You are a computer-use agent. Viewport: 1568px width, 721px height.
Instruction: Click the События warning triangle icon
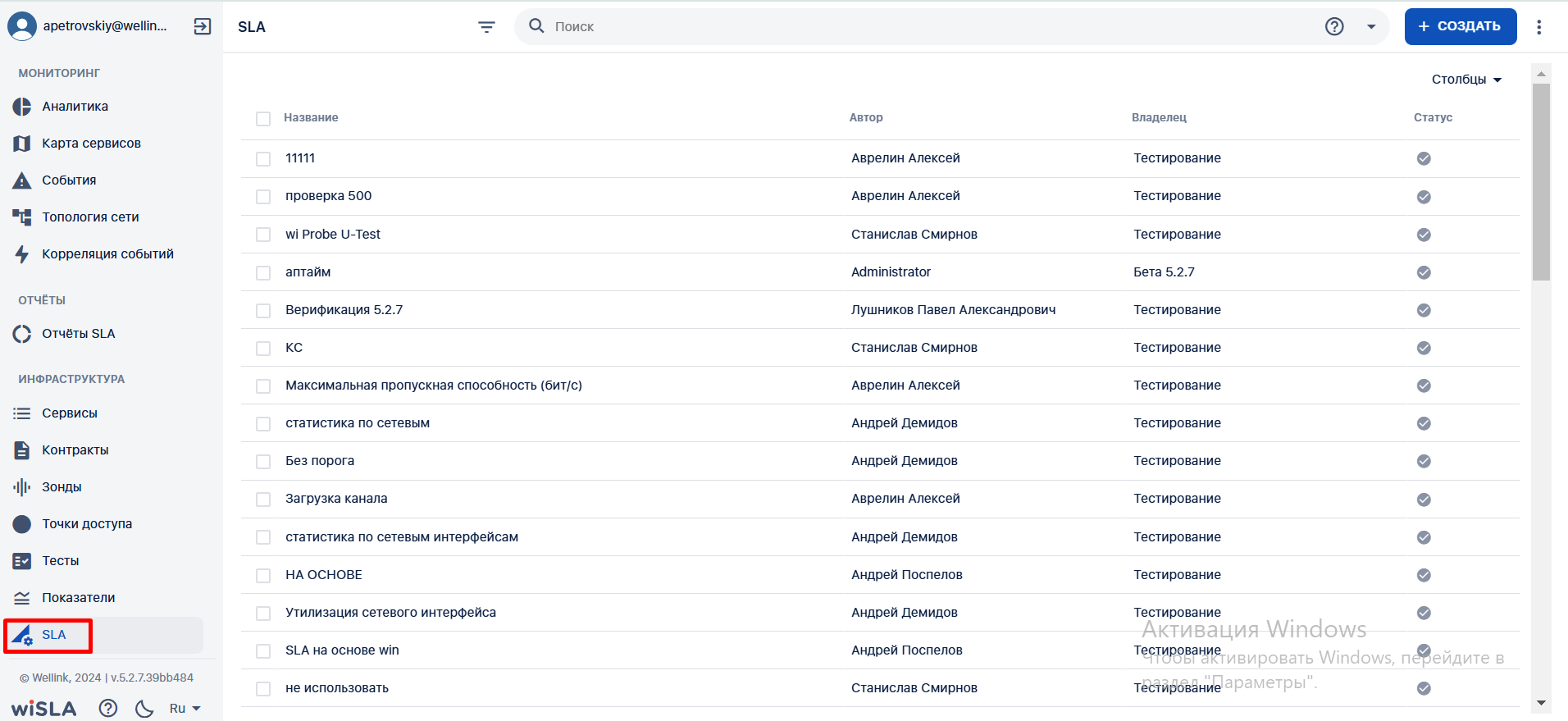[22, 180]
